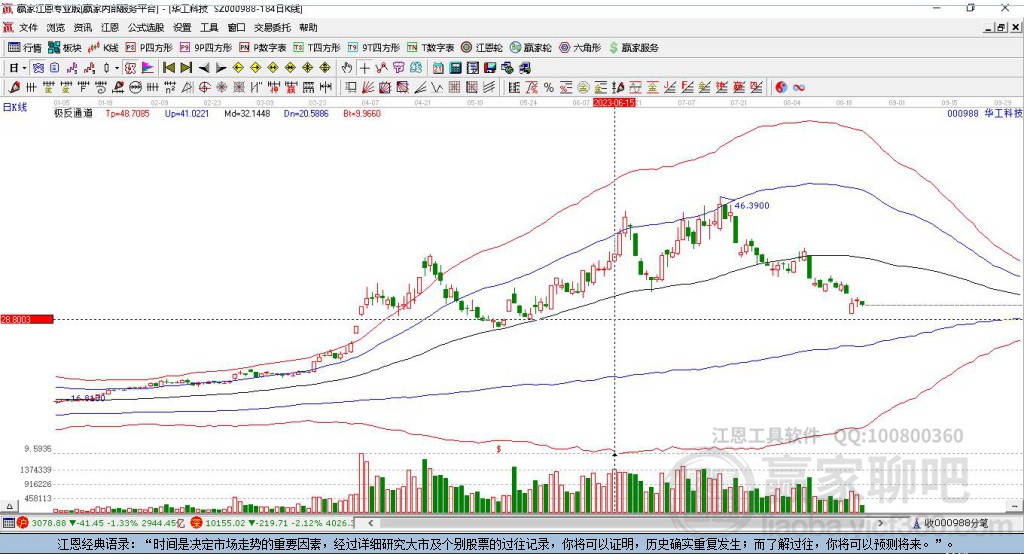The height and width of the screenshot is (554, 1024).
Task: Open the 六角形 hexagon tool
Action: [x=580, y=48]
